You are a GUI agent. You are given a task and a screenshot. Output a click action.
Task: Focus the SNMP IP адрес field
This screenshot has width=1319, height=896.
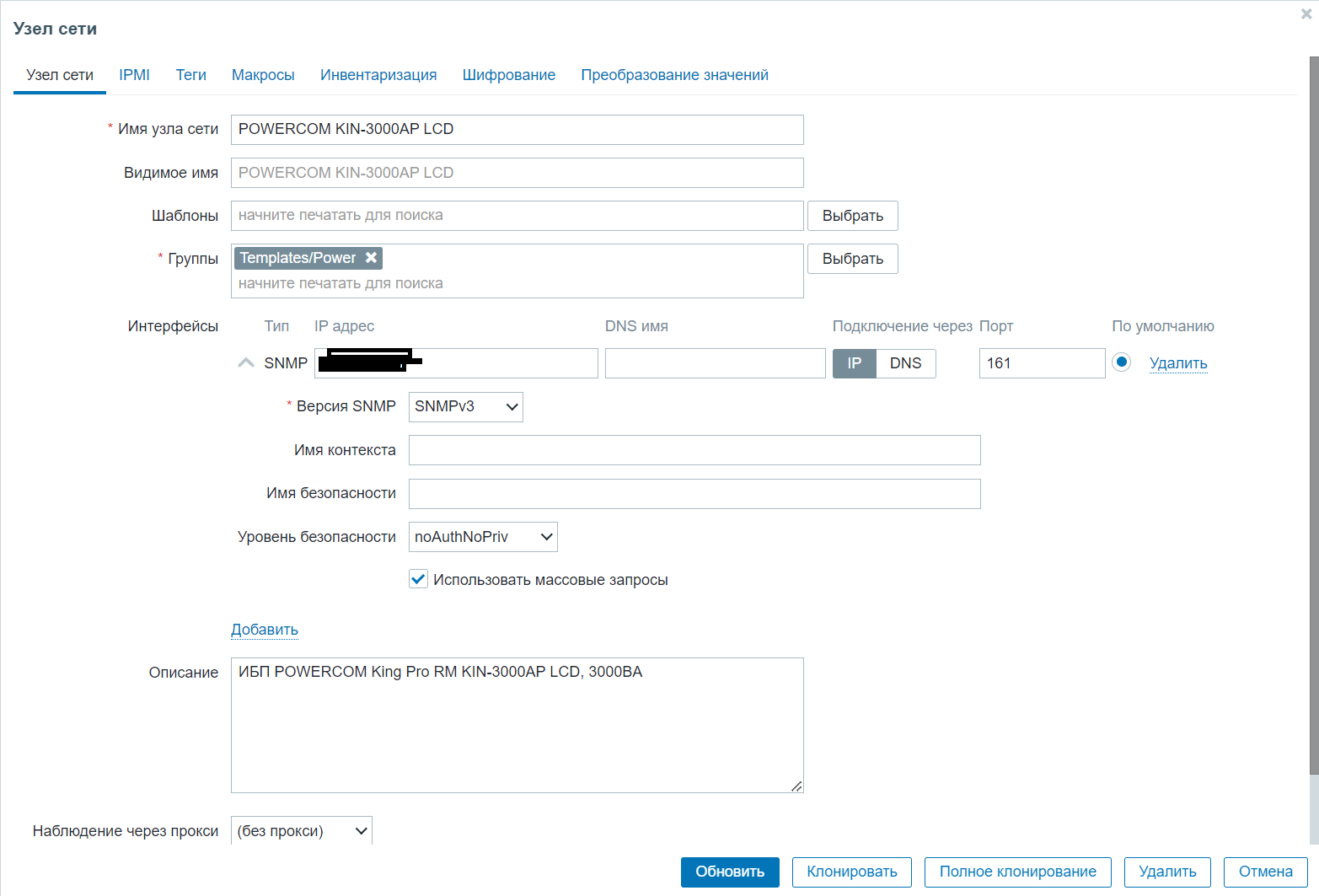456,363
